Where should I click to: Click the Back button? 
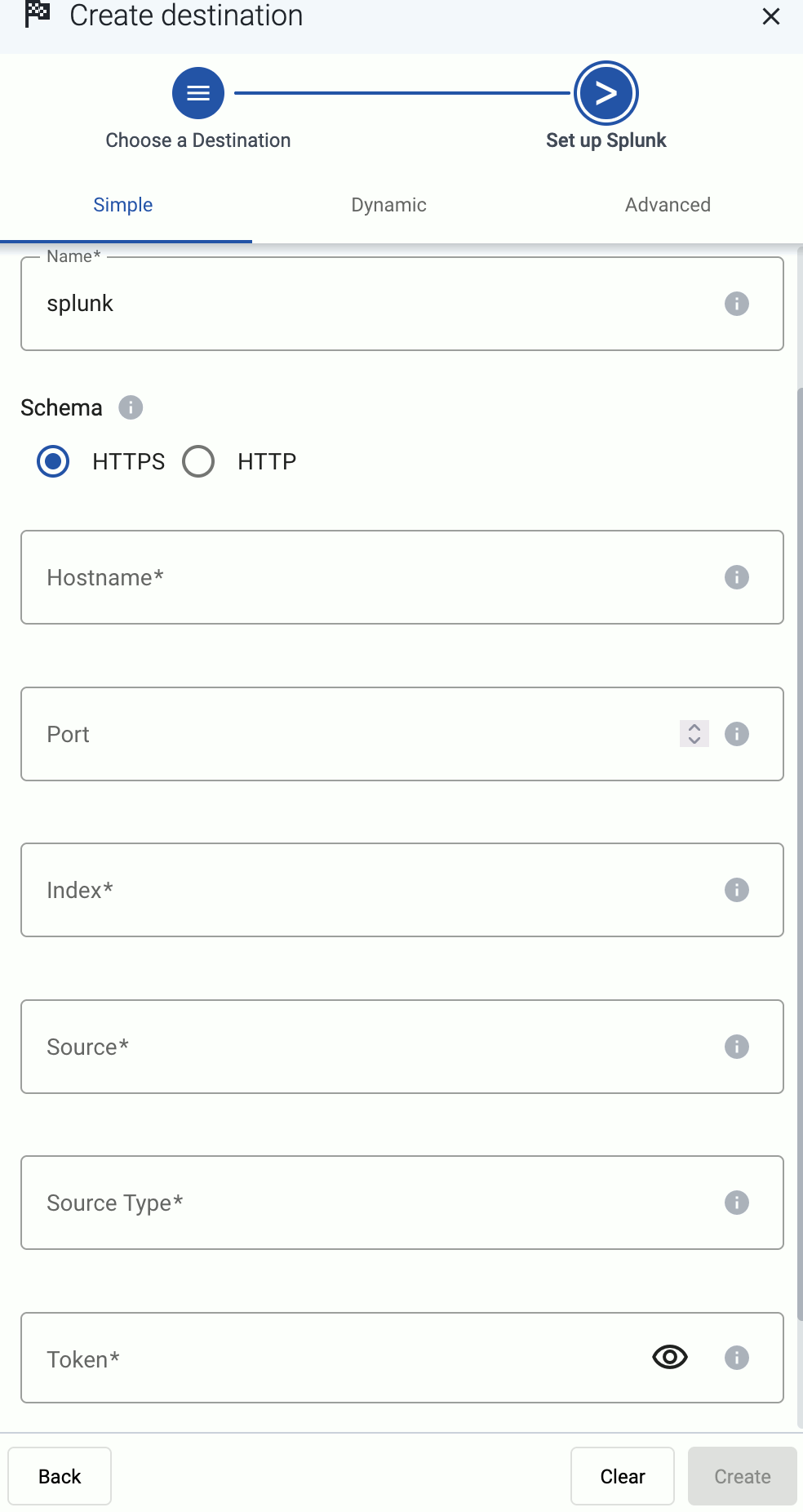click(60, 1476)
